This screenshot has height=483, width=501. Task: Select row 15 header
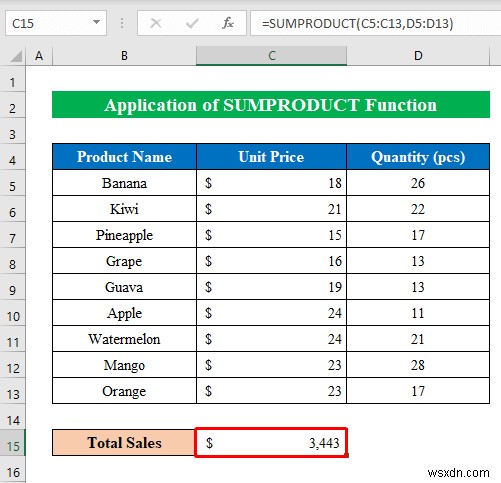(x=13, y=443)
